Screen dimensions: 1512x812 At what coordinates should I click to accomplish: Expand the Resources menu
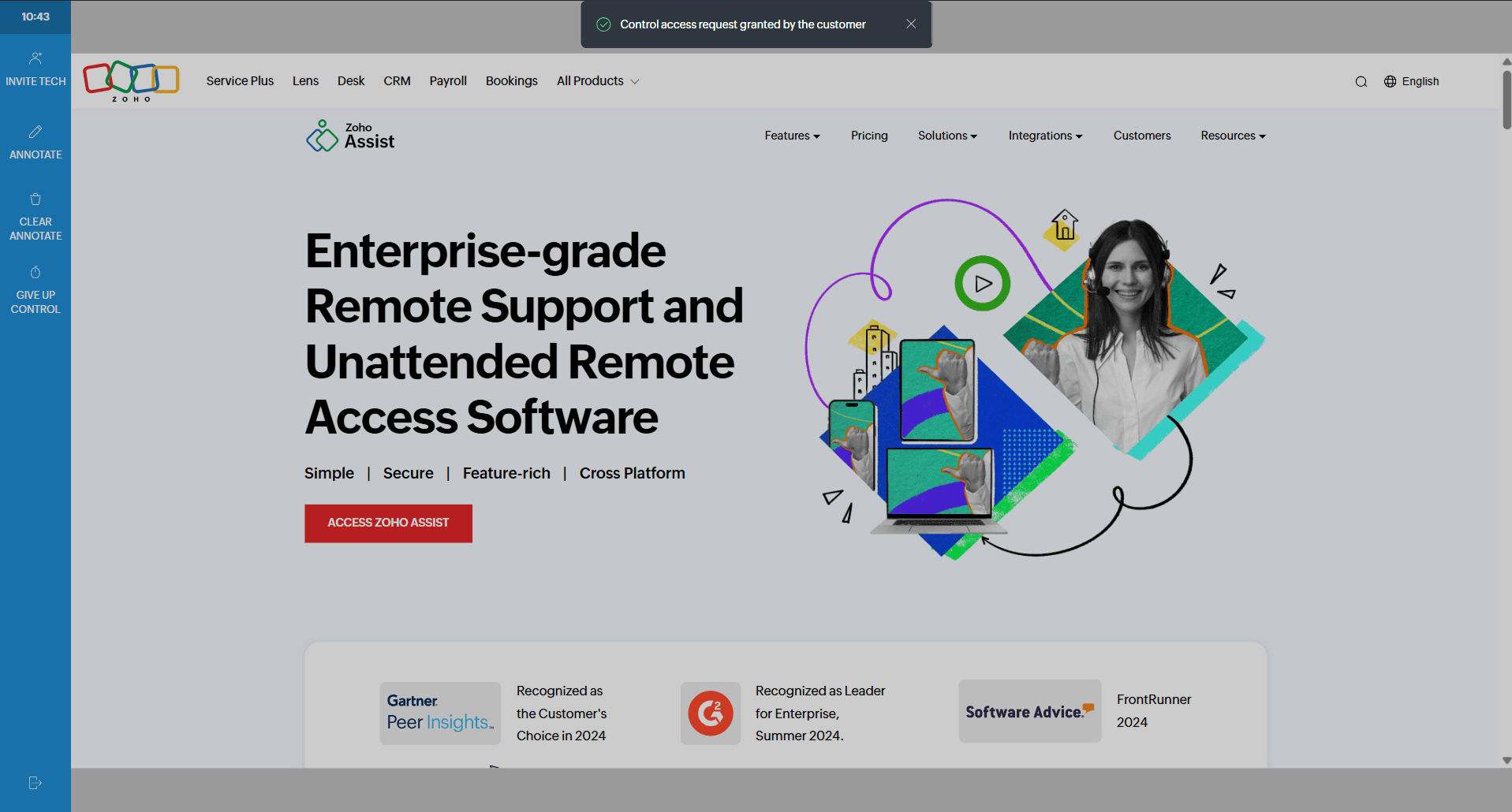click(x=1233, y=136)
